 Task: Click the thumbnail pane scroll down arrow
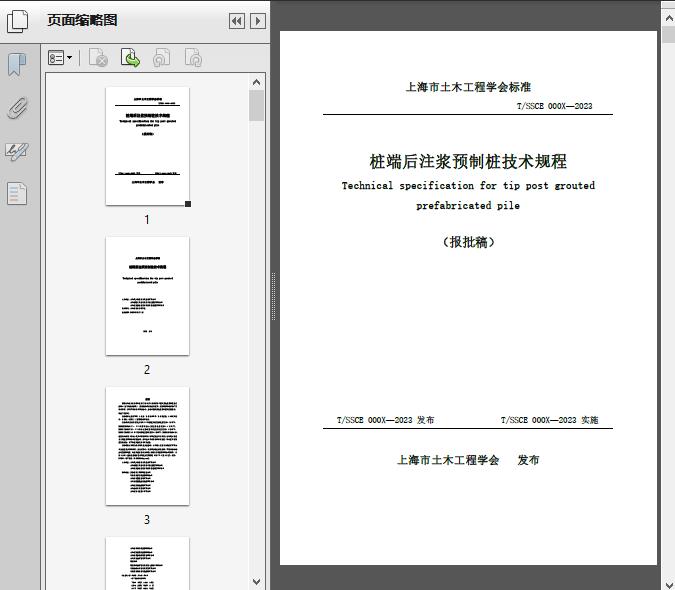click(x=257, y=582)
